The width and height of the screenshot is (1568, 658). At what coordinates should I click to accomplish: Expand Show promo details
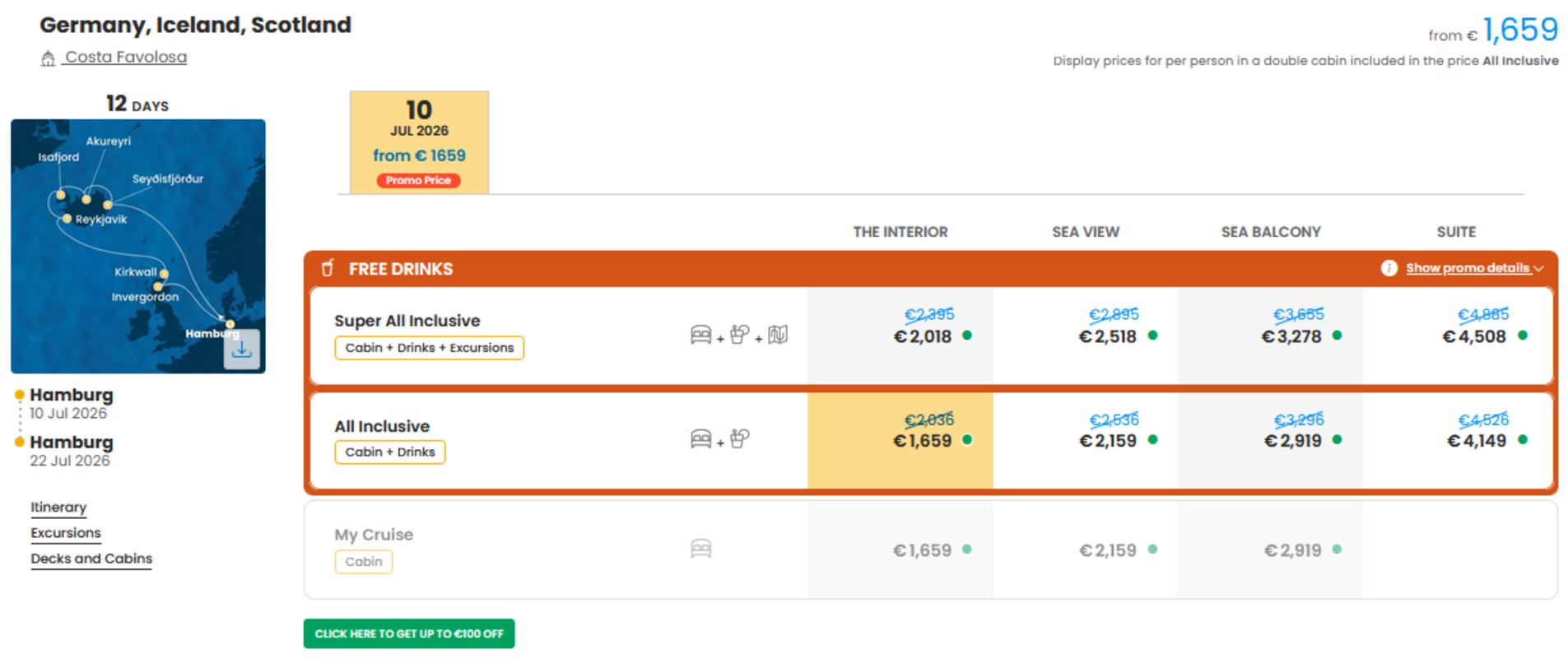(1474, 268)
